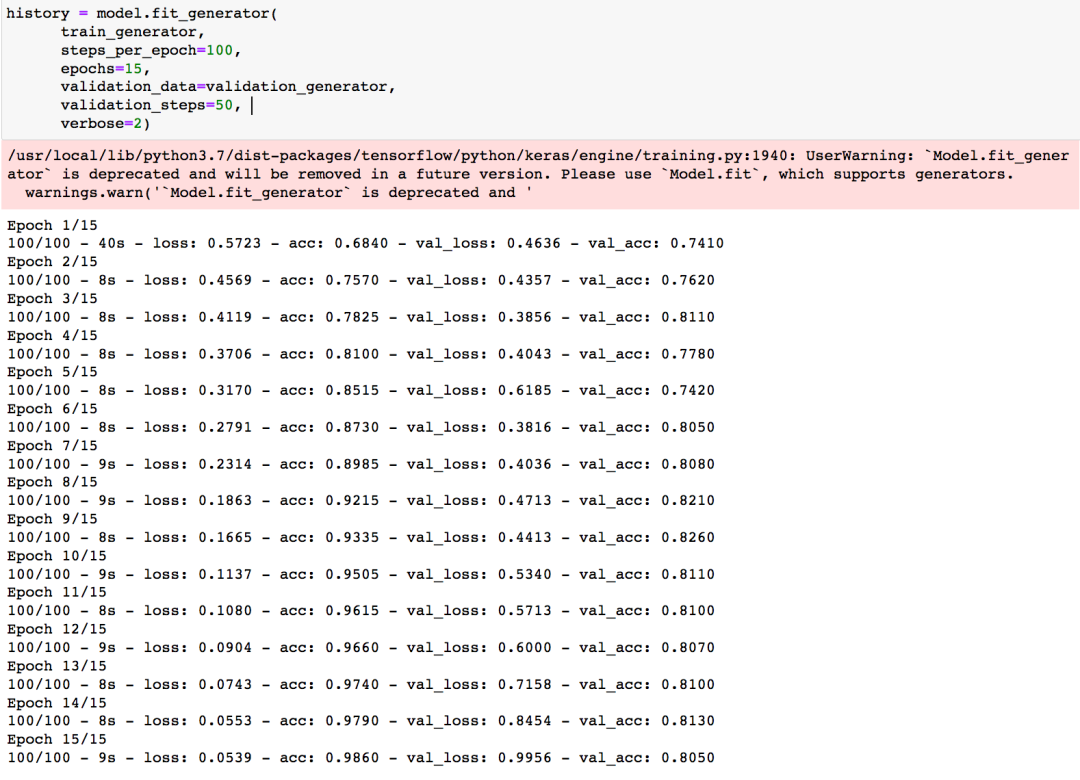Viewport: 1080px width, 780px height.
Task: Click the 'warnings.warn(' warning line
Action: pos(278,193)
